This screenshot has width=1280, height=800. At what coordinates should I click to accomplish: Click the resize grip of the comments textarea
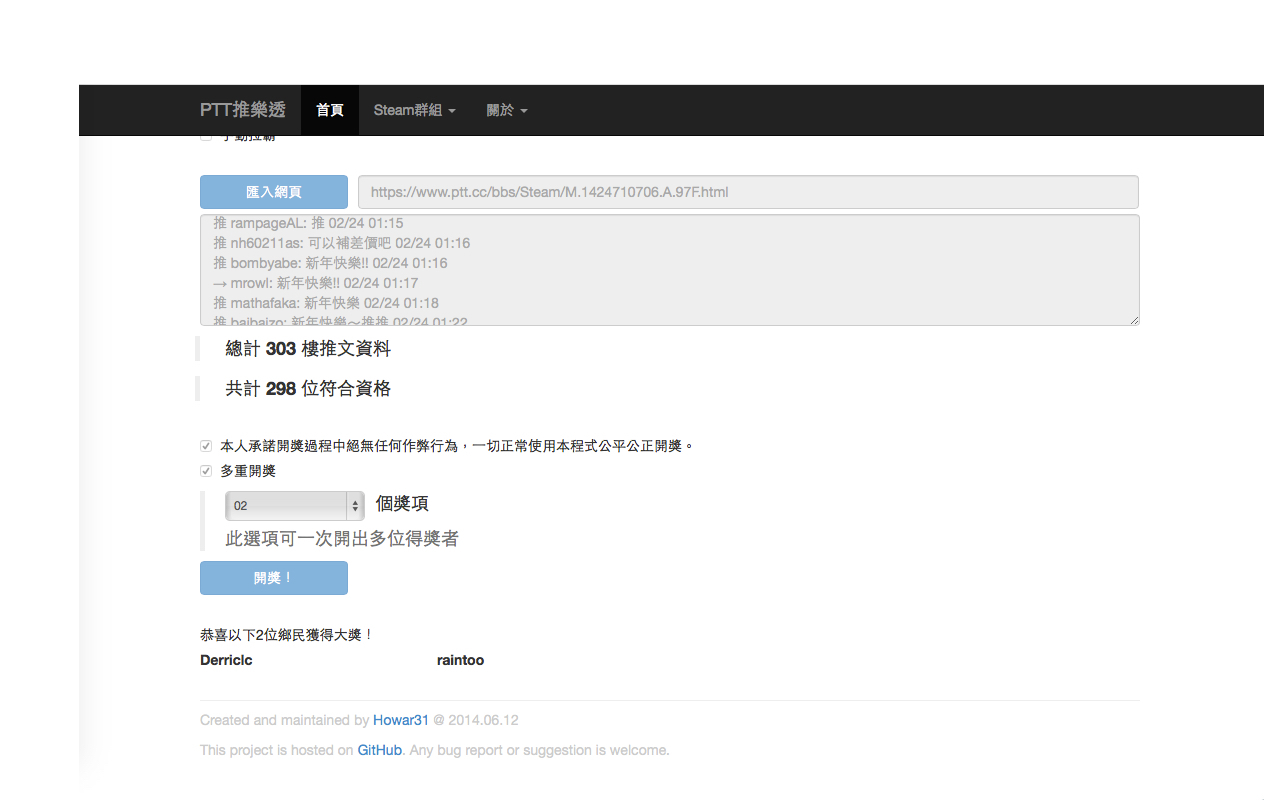tap(1134, 320)
